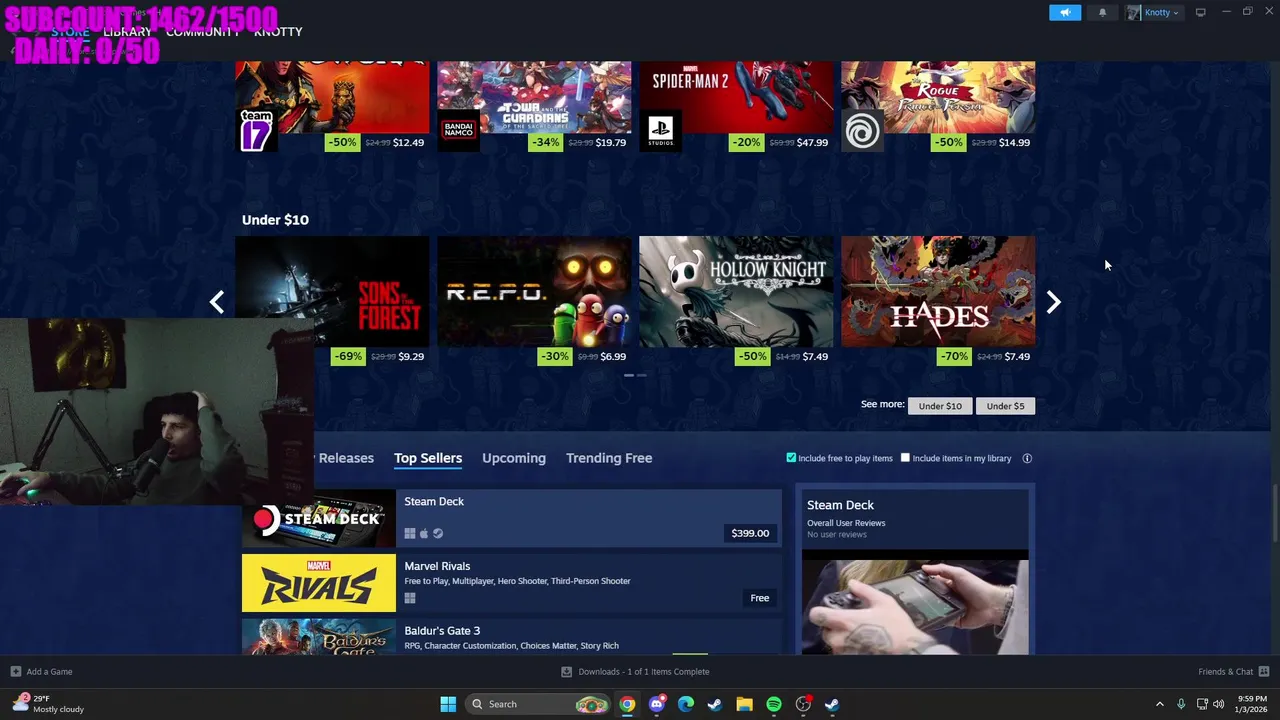1280x720 pixels.
Task: Open File Explorer from the taskbar
Action: click(x=744, y=704)
